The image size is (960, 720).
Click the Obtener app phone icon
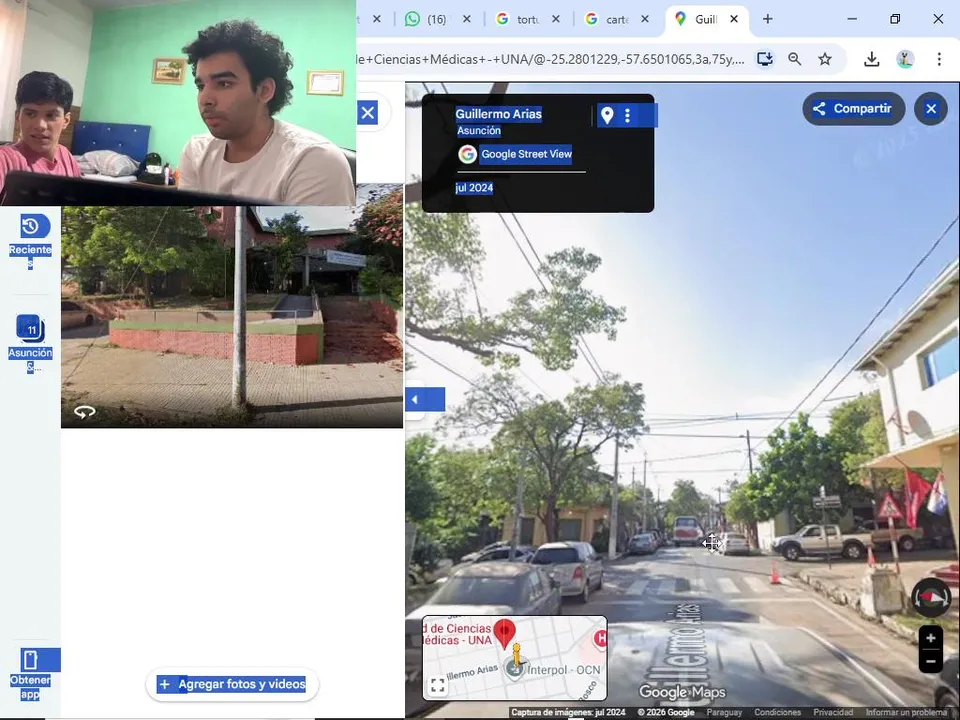tap(31, 660)
